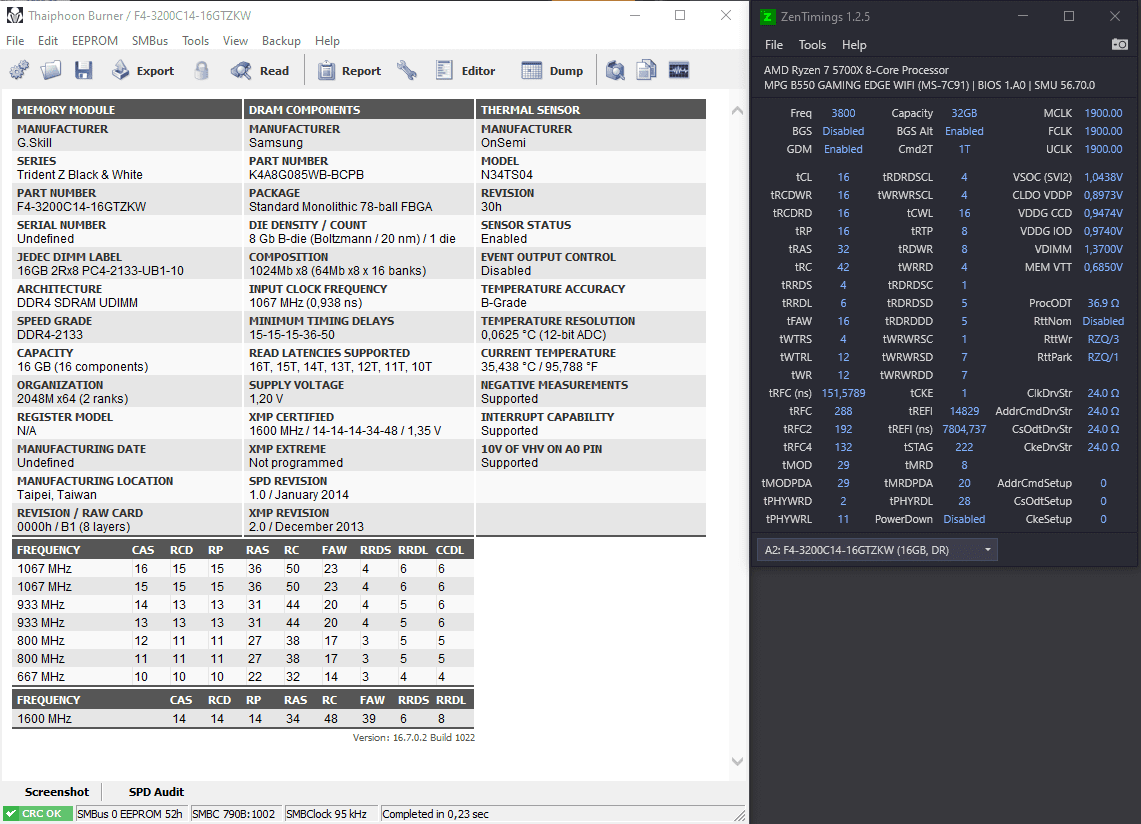Click the MEMORY MODULE column header
The image size is (1141, 824).
(127, 109)
